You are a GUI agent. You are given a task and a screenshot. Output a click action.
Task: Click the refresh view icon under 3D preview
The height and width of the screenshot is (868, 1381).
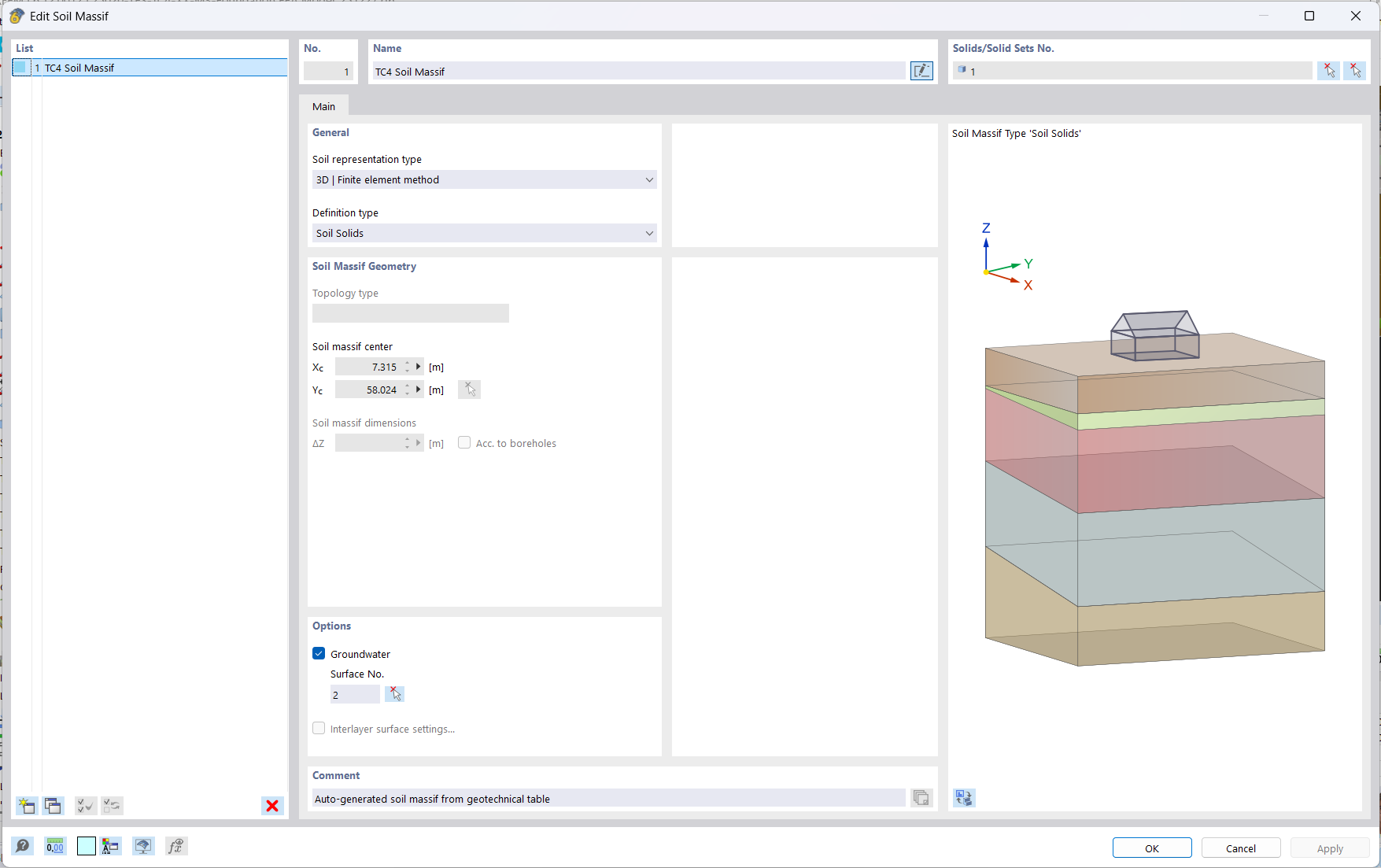click(964, 798)
